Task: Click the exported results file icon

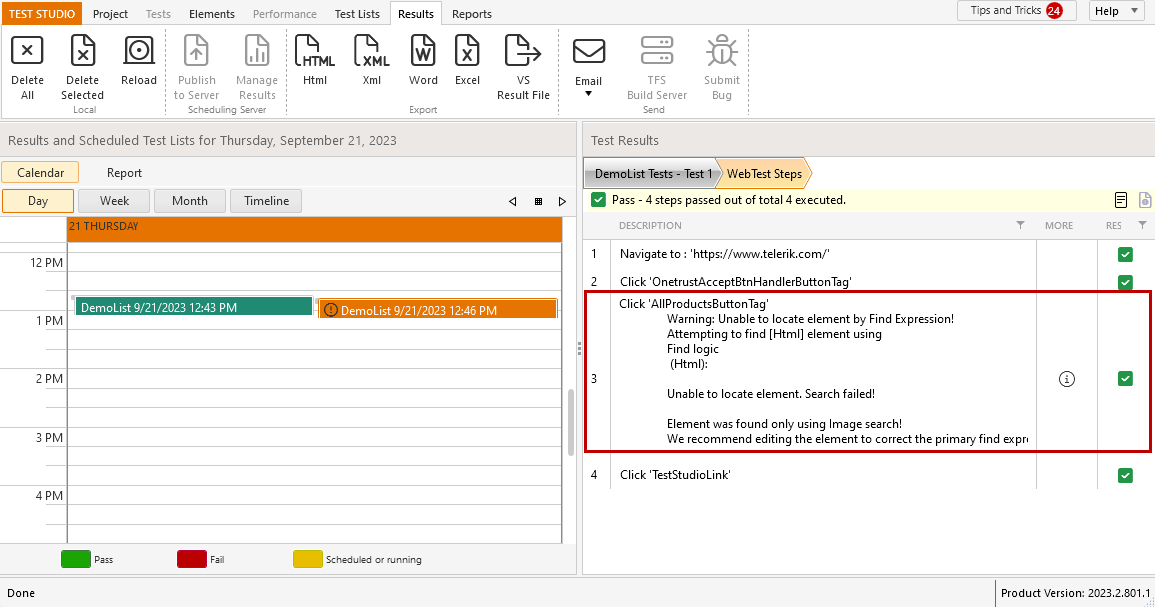Action: [x=1145, y=200]
